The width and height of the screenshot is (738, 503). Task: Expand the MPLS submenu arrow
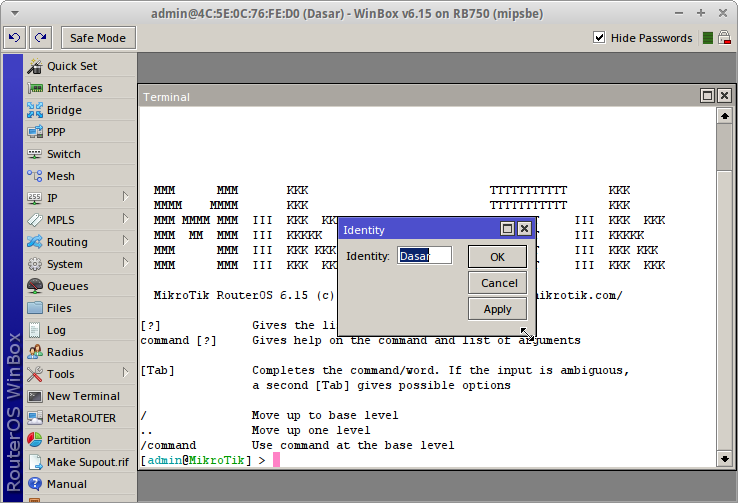pyautogui.click(x=126, y=219)
